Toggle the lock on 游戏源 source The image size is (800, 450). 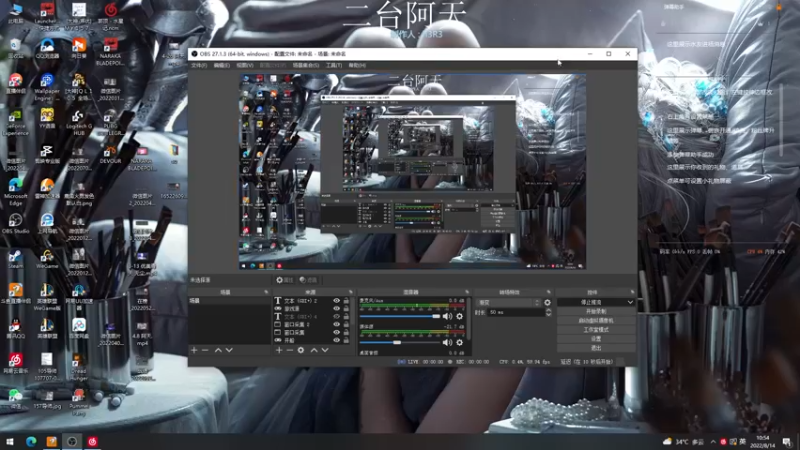coord(346,309)
